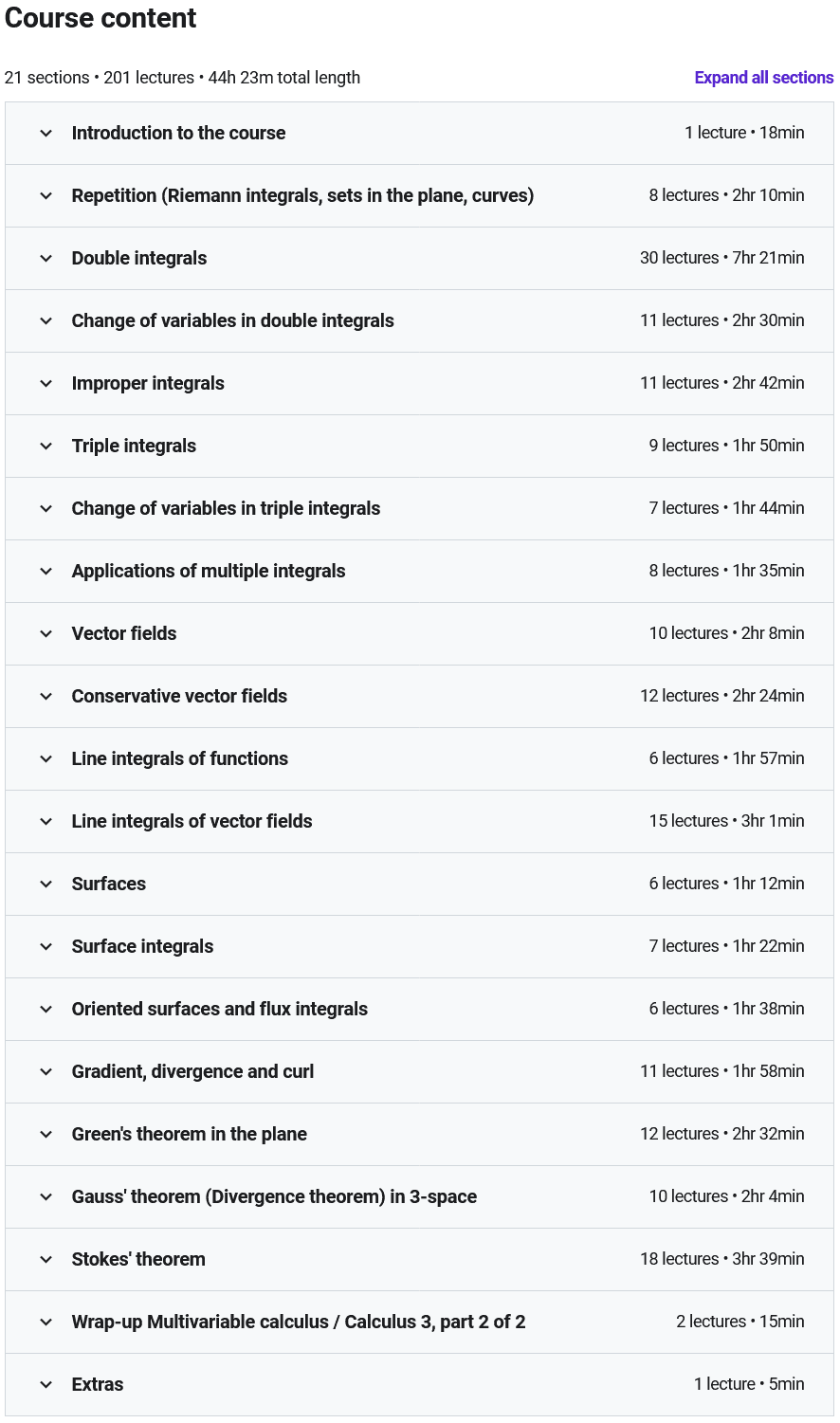Image resolution: width=840 pixels, height=1423 pixels.
Task: Open Applications of multiple integrals section
Action: click(209, 572)
